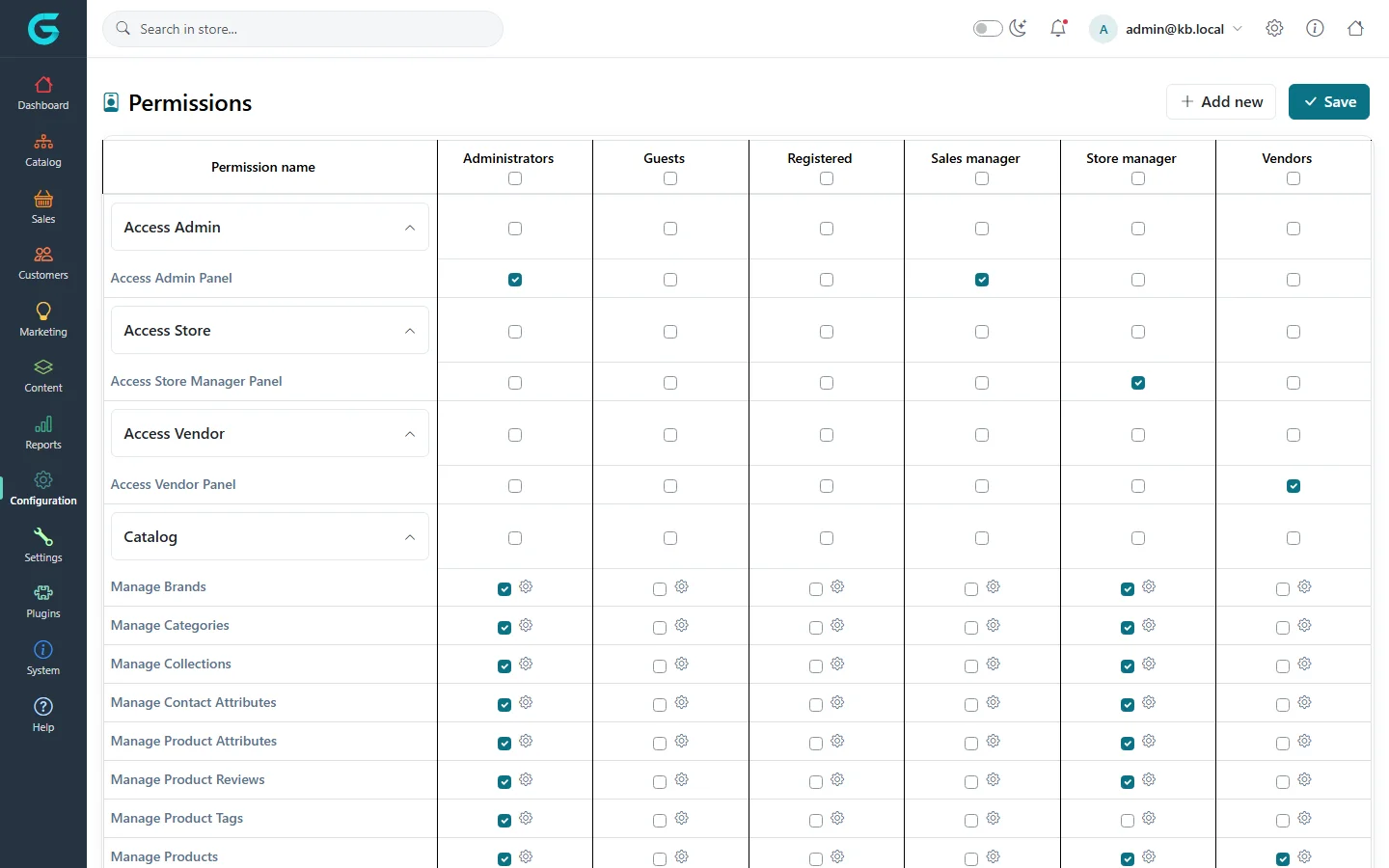This screenshot has width=1389, height=868.
Task: Open the notifications bell
Action: 1058,29
